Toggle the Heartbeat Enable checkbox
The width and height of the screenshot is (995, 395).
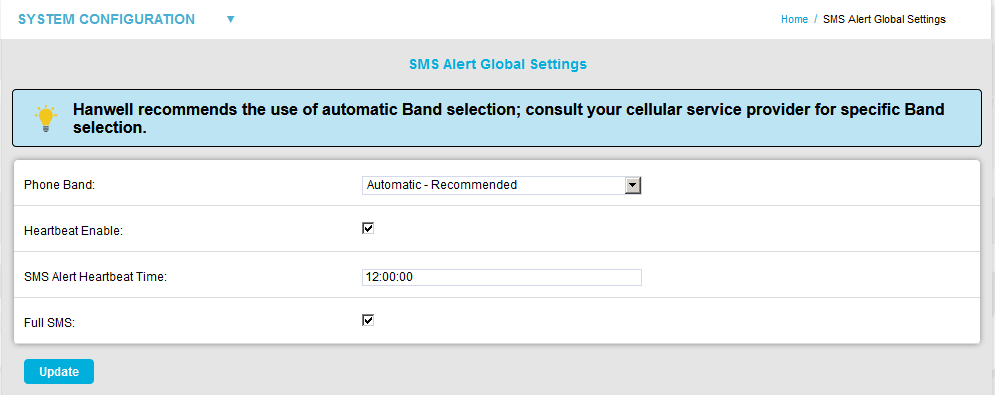coord(368,228)
